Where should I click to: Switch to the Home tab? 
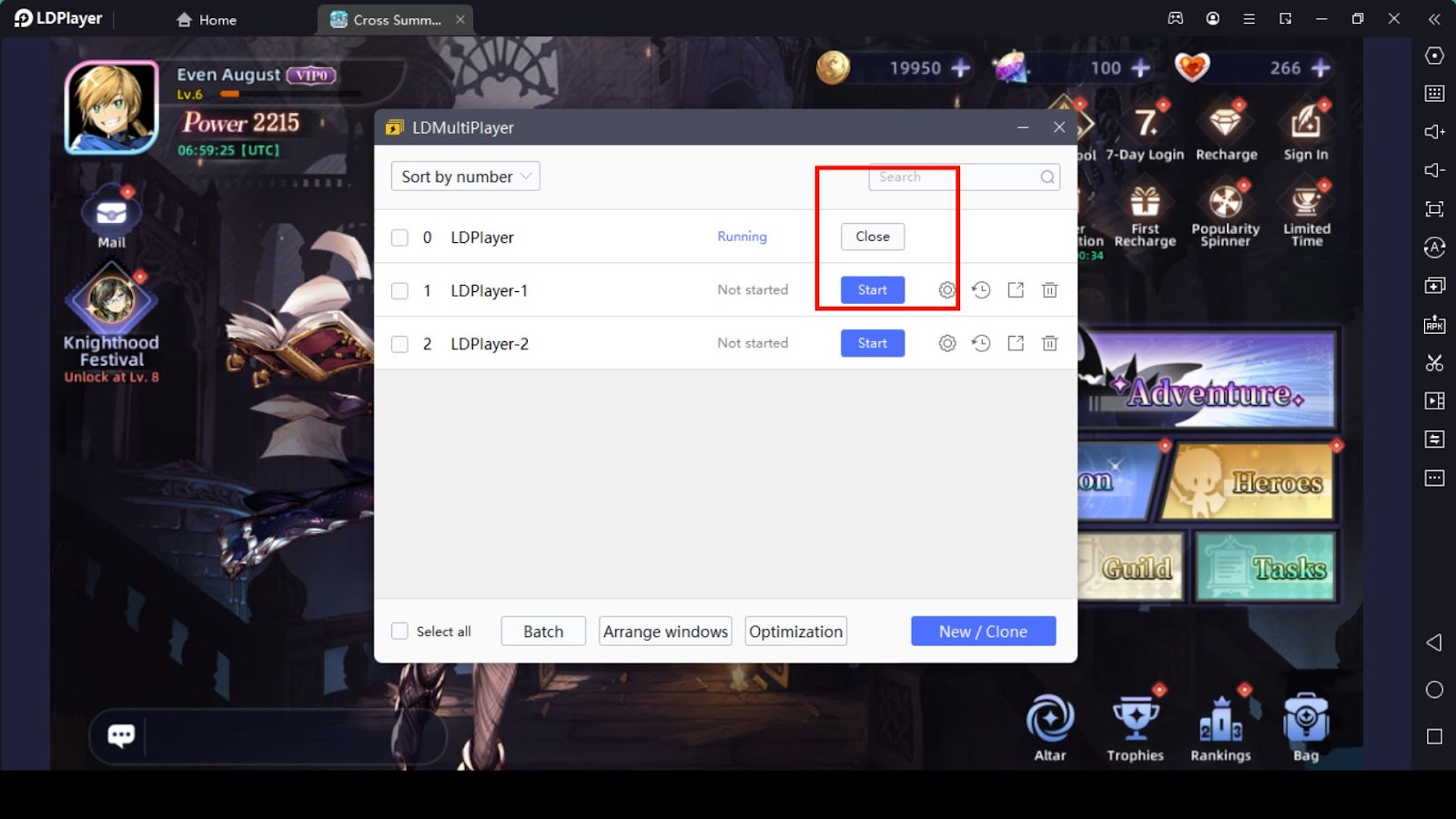207,19
